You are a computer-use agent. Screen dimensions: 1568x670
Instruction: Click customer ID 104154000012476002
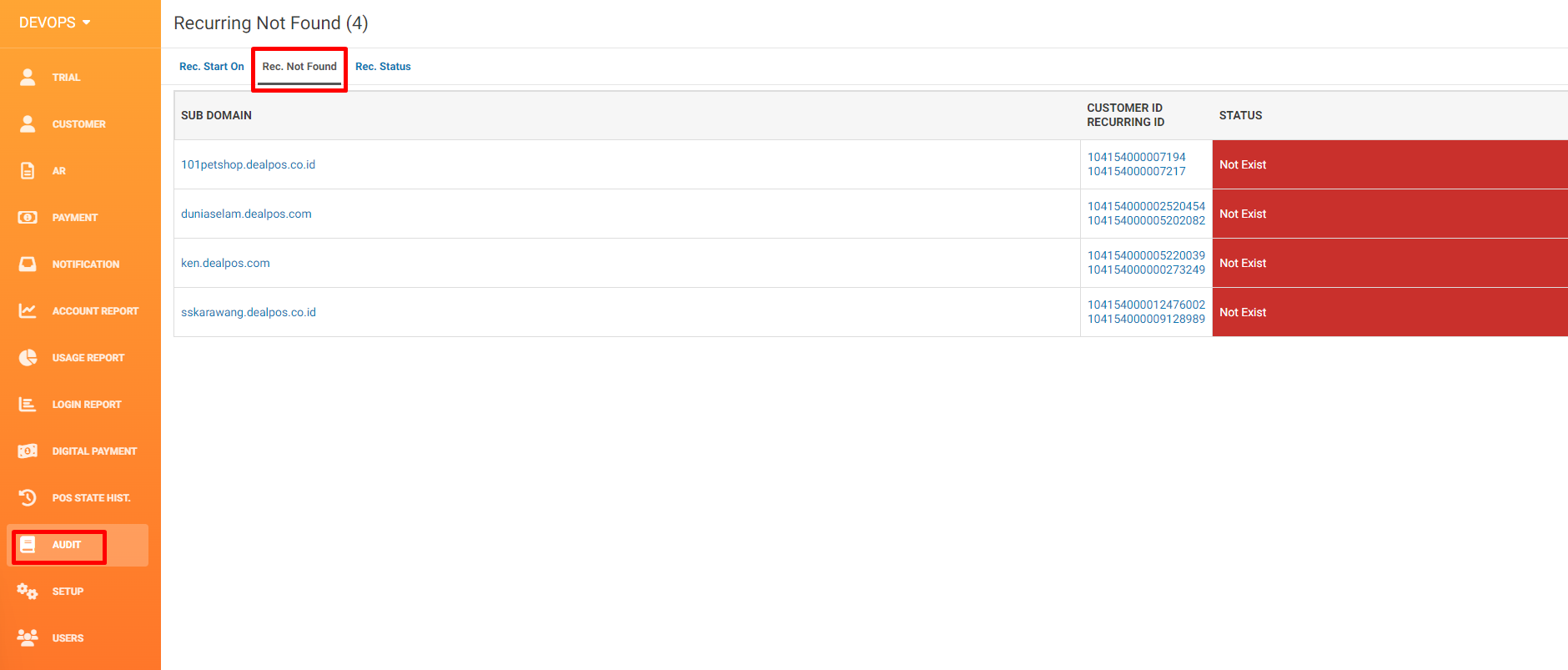pyautogui.click(x=1146, y=305)
